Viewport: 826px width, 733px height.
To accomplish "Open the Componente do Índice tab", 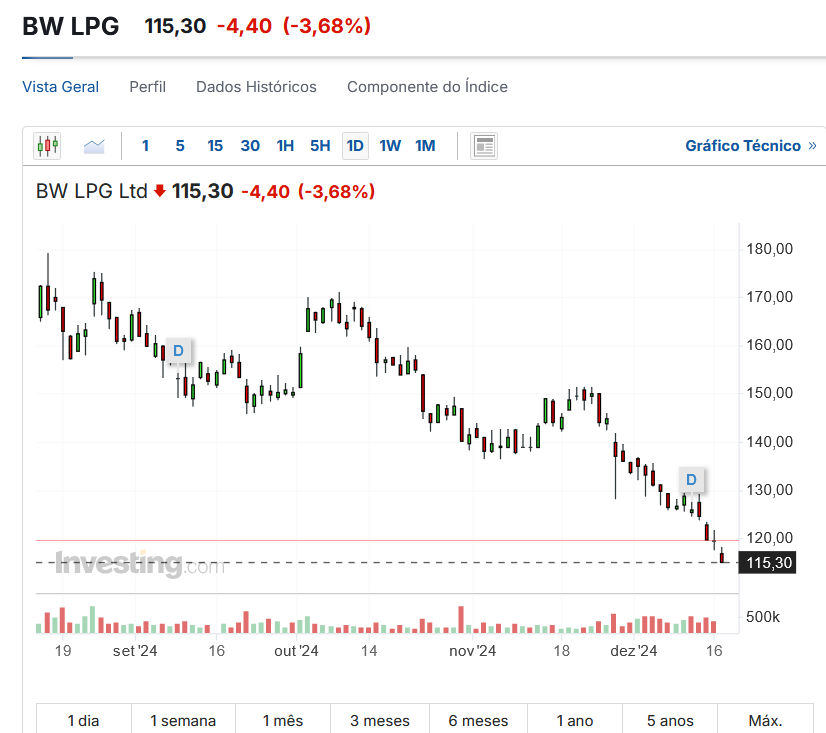I will [x=427, y=86].
